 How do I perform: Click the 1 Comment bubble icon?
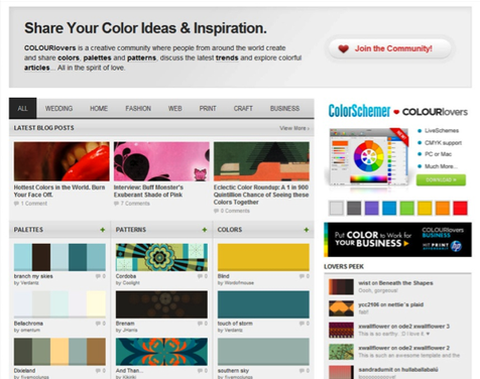16,203
